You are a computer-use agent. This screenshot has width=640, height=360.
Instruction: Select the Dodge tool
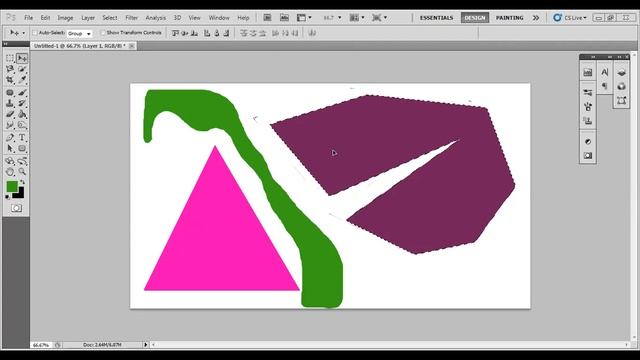click(22, 124)
